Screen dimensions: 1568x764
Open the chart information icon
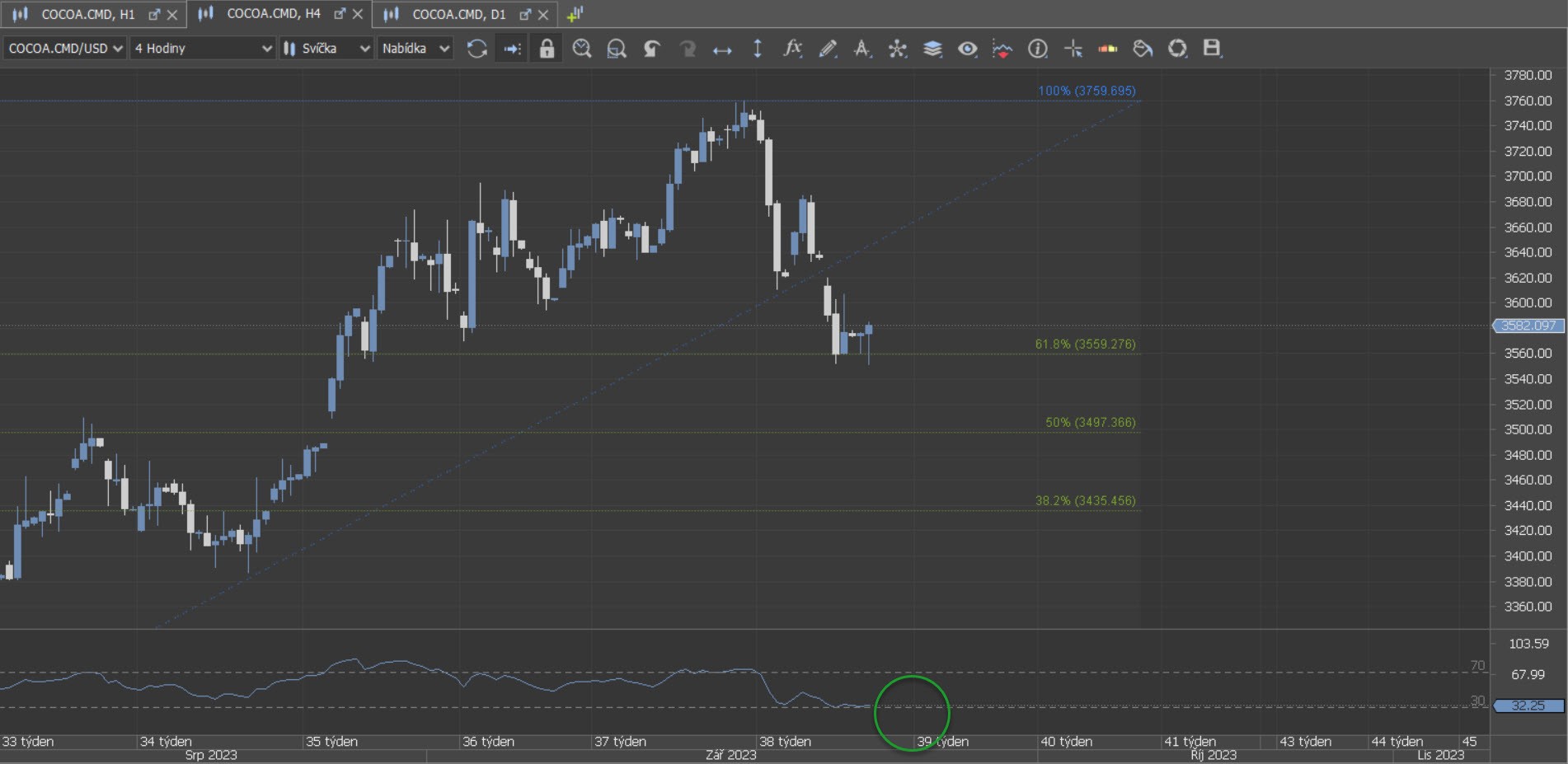[x=1038, y=49]
